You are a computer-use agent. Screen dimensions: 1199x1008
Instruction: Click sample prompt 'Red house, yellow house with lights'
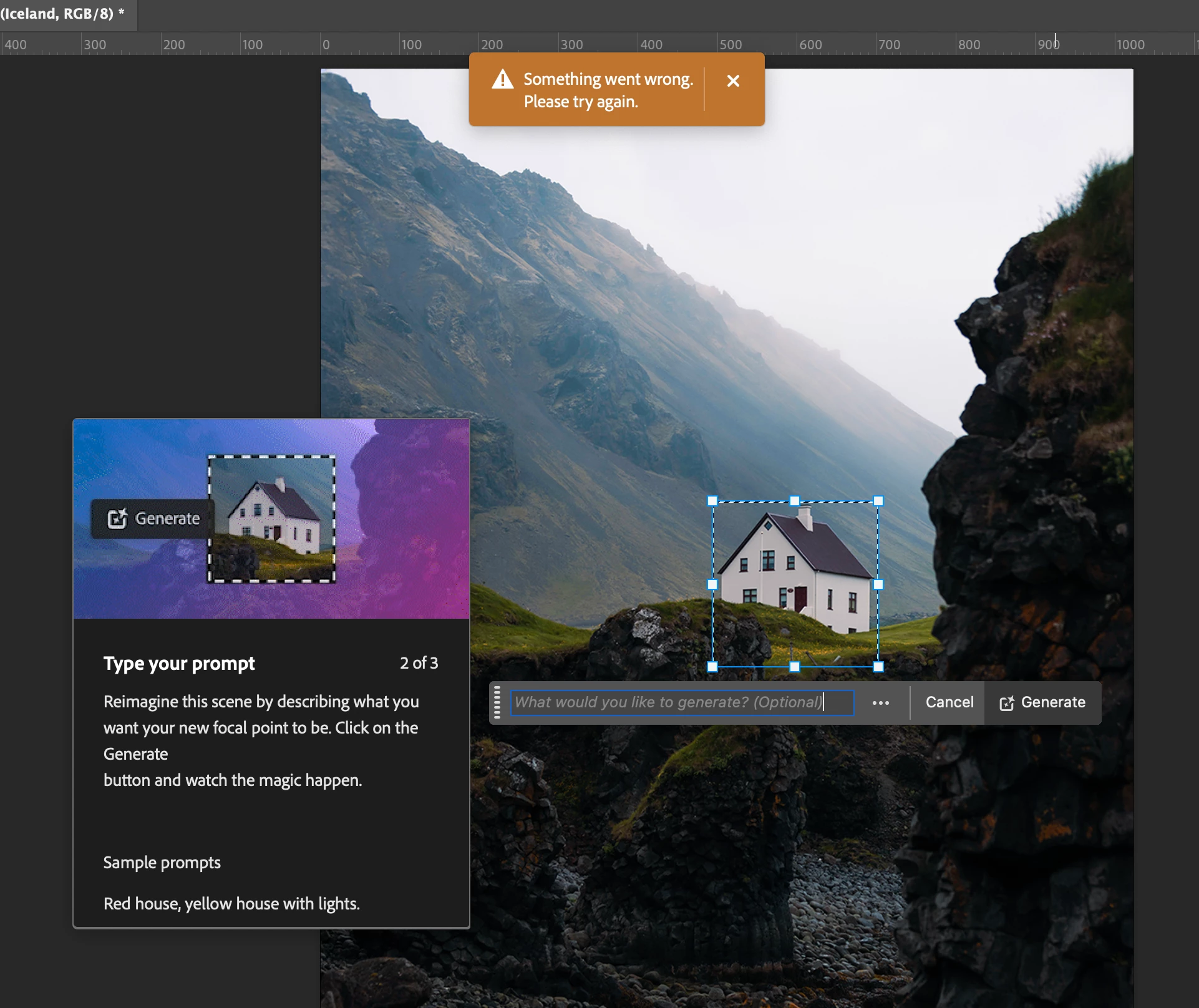tap(231, 904)
